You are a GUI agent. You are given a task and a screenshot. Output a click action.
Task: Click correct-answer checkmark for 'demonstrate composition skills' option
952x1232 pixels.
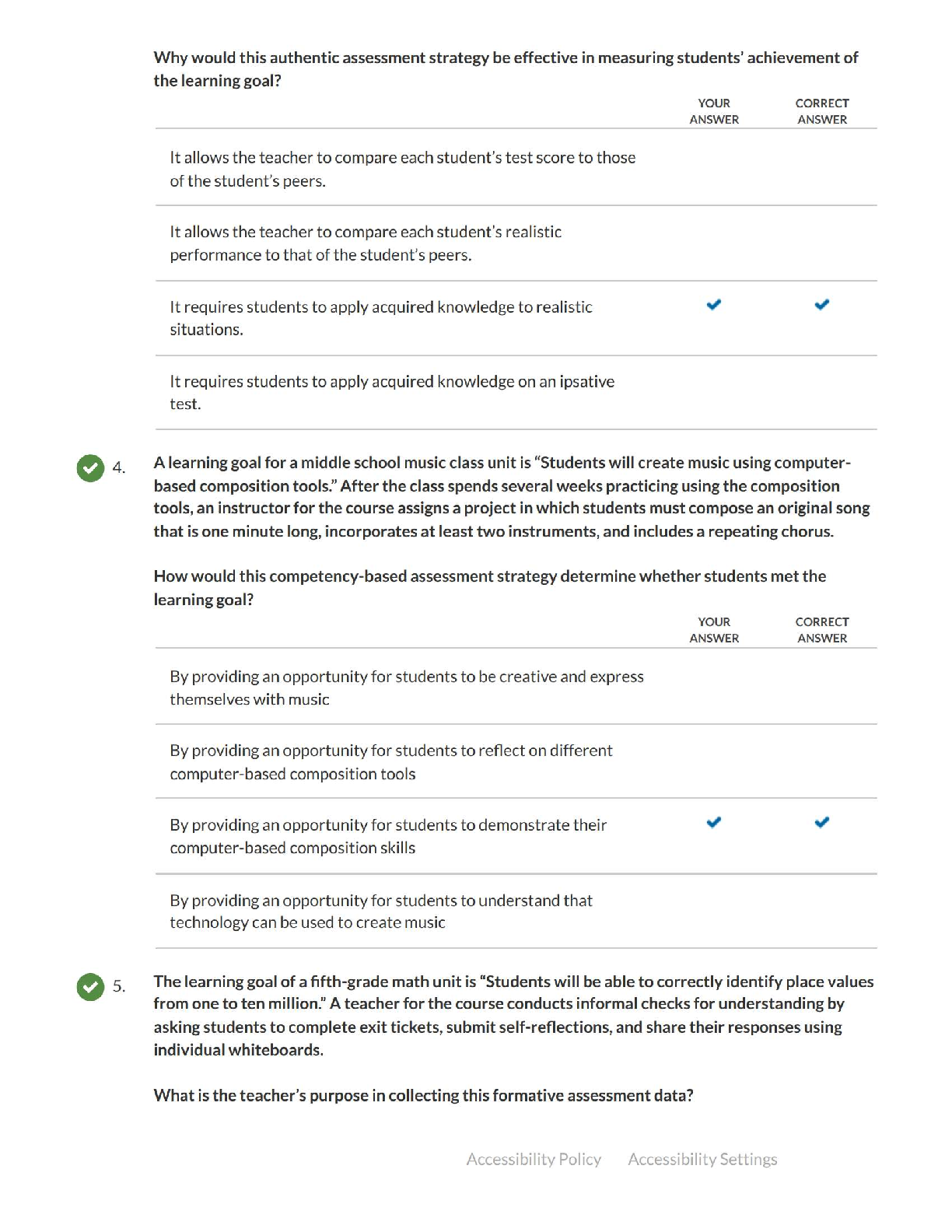pos(822,822)
